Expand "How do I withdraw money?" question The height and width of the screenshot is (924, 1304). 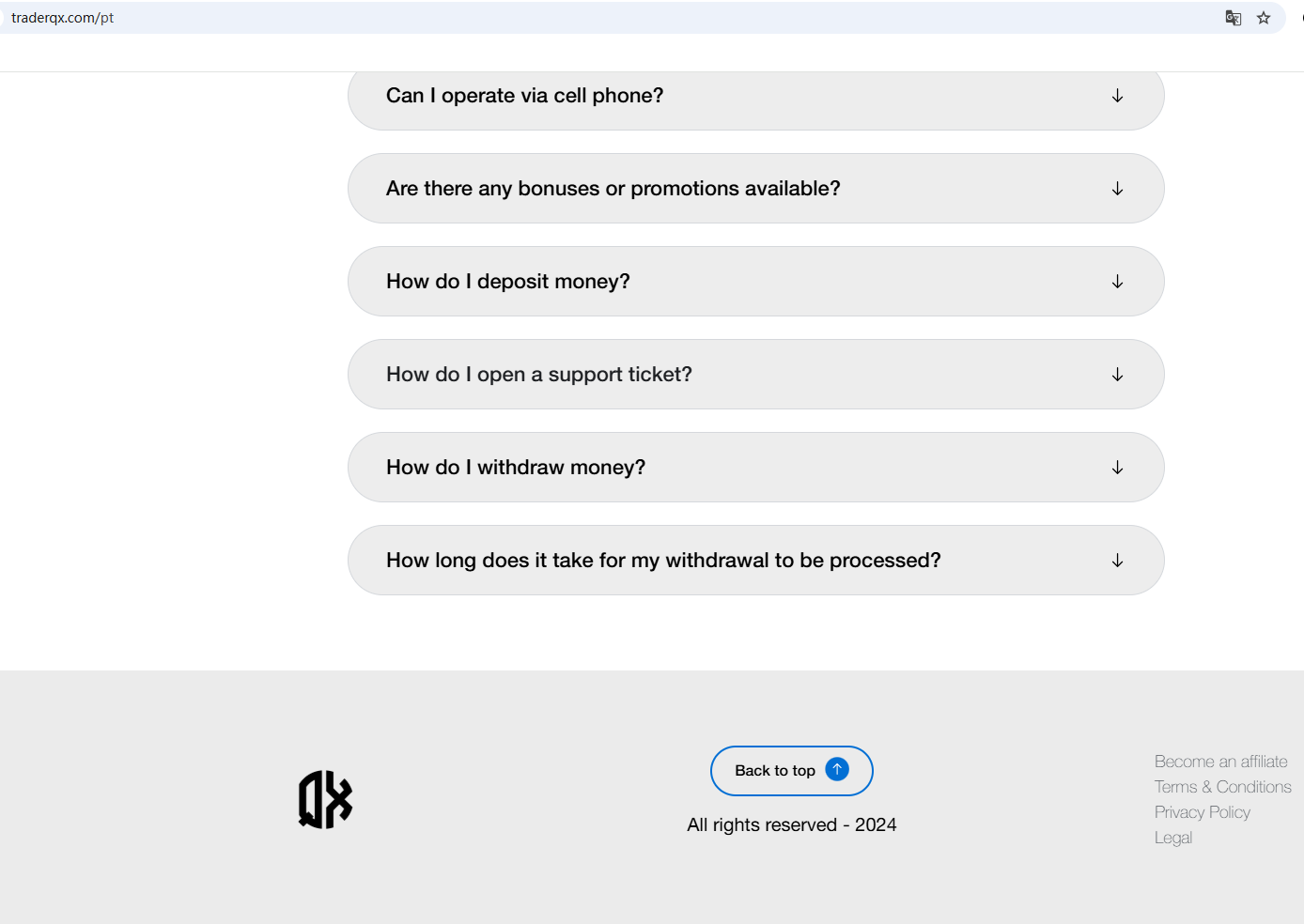click(x=516, y=468)
